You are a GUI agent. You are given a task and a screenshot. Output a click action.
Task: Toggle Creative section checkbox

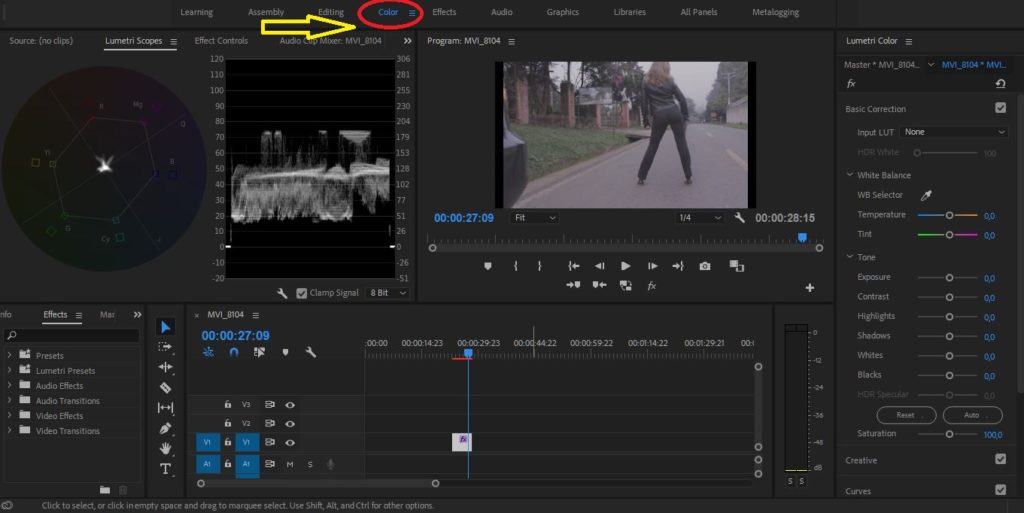point(1000,459)
